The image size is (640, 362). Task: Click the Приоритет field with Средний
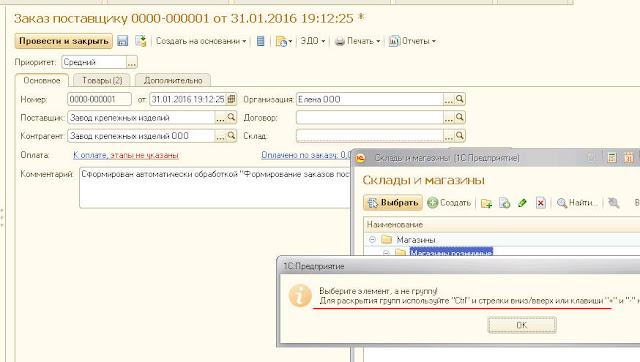(x=94, y=62)
